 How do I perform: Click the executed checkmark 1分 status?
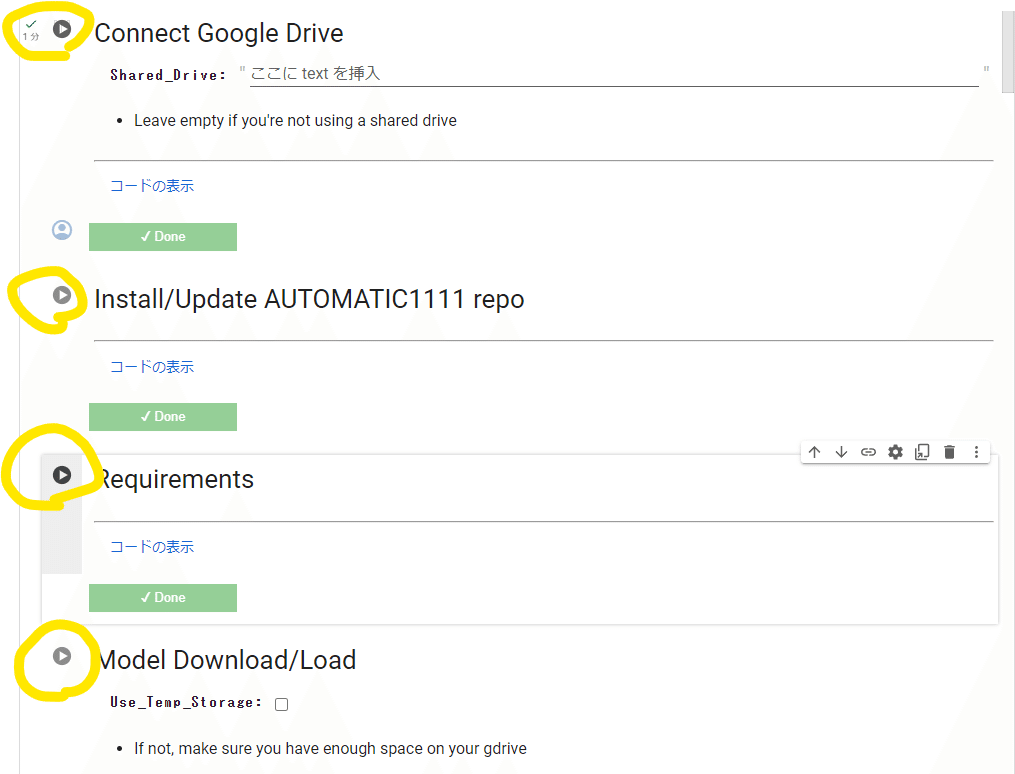(x=31, y=30)
